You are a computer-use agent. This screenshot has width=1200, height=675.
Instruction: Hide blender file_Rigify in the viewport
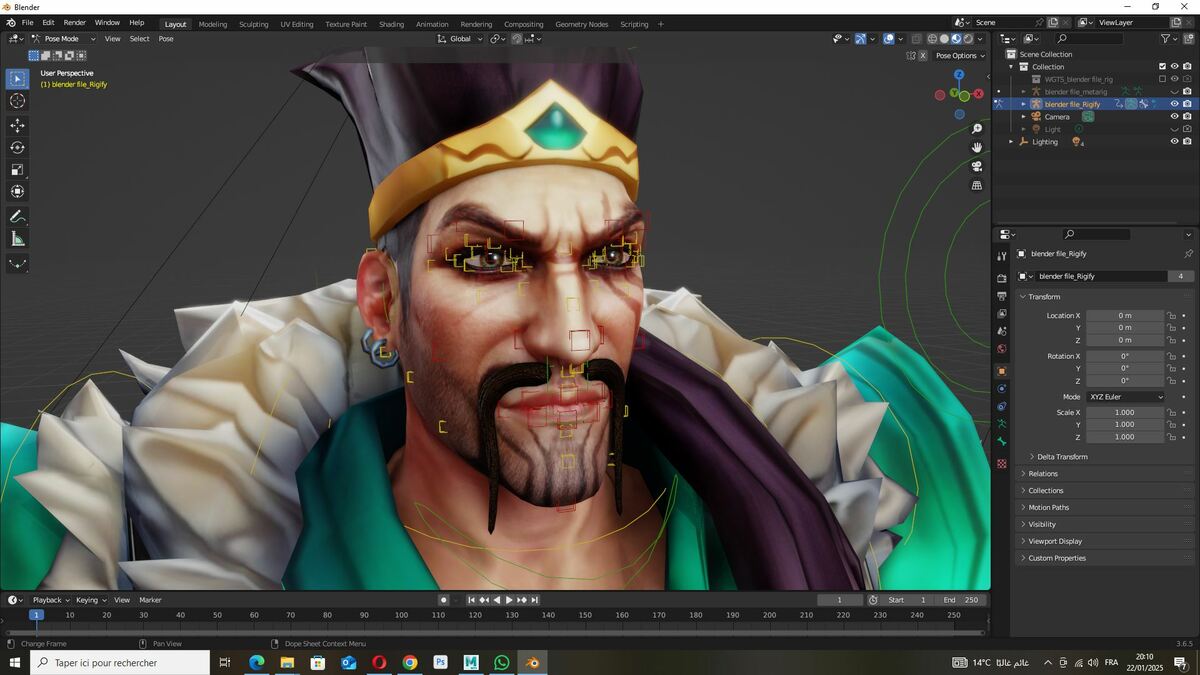tap(1175, 104)
